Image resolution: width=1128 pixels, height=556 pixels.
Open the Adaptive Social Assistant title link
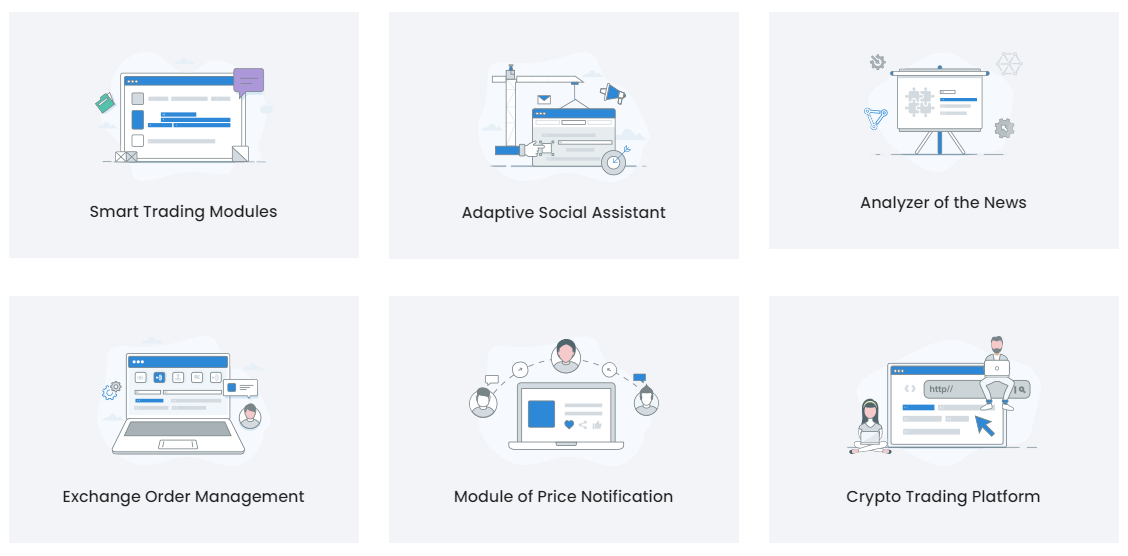(563, 213)
